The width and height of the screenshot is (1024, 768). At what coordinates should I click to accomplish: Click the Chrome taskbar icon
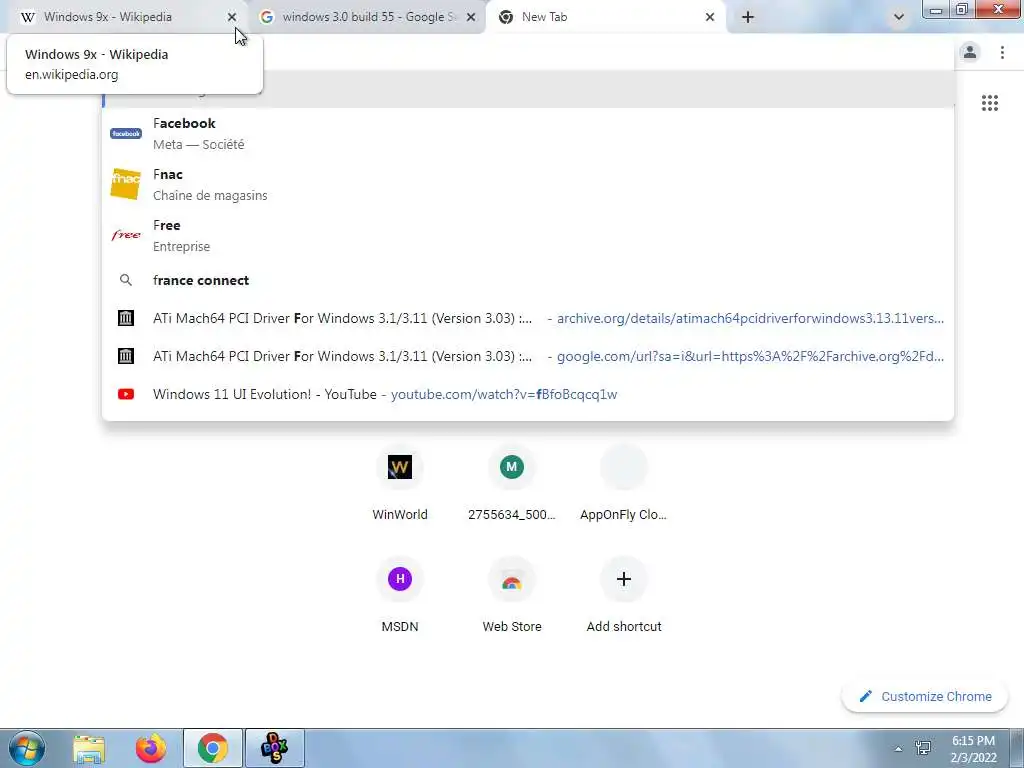pyautogui.click(x=212, y=748)
